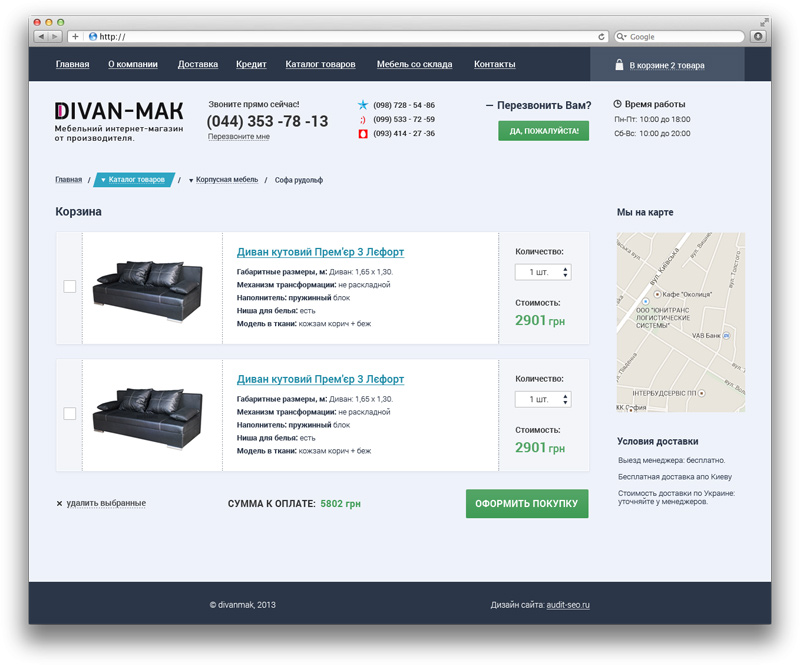The width and height of the screenshot is (800, 666).
Task: Click the red MTS phone operator icon
Action: pos(362,133)
